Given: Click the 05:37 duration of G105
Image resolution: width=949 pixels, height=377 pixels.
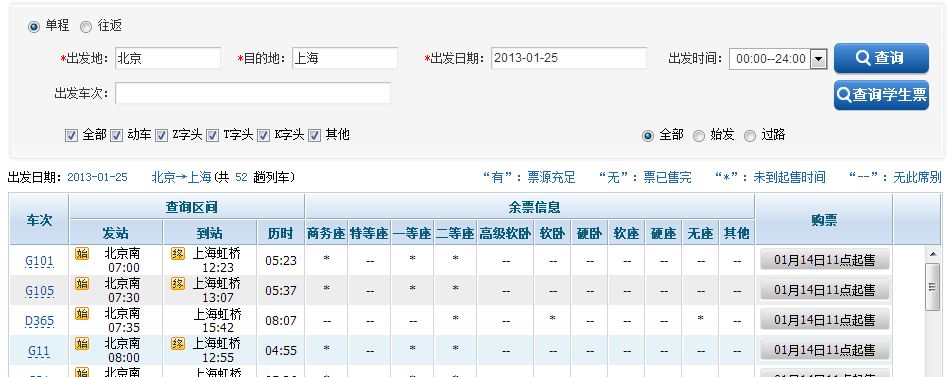Looking at the screenshot, I should 281,290.
